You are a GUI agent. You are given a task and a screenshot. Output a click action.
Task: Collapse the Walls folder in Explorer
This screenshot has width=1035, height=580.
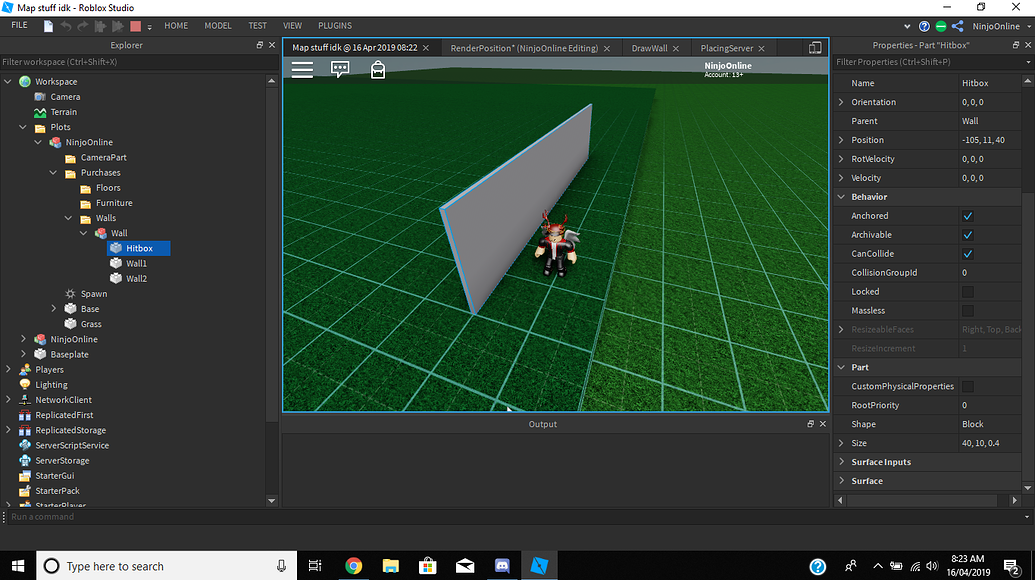68,217
